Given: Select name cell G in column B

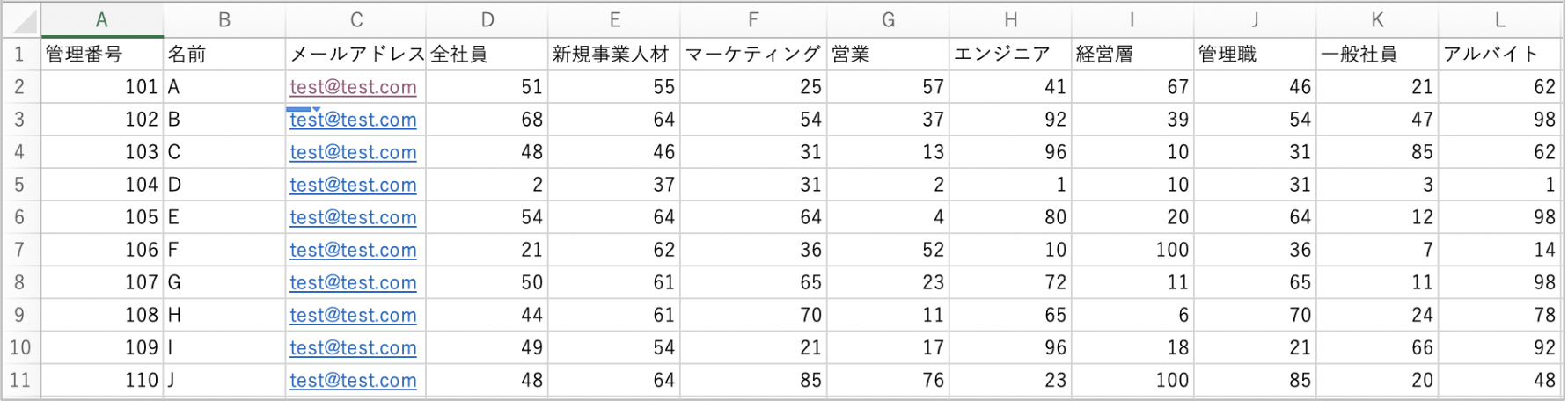Looking at the screenshot, I should 224,282.
